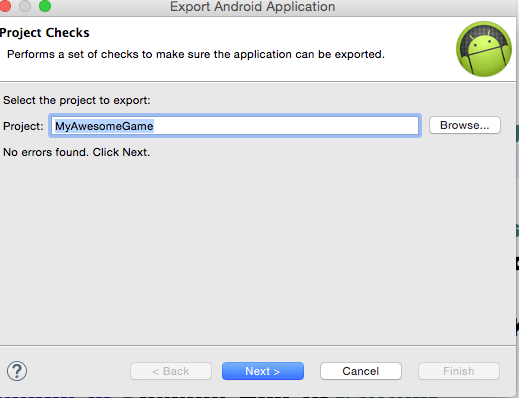Click the highlighted MyAwesomeGame text
Screen dimensions: 519x398
[x=104, y=126]
